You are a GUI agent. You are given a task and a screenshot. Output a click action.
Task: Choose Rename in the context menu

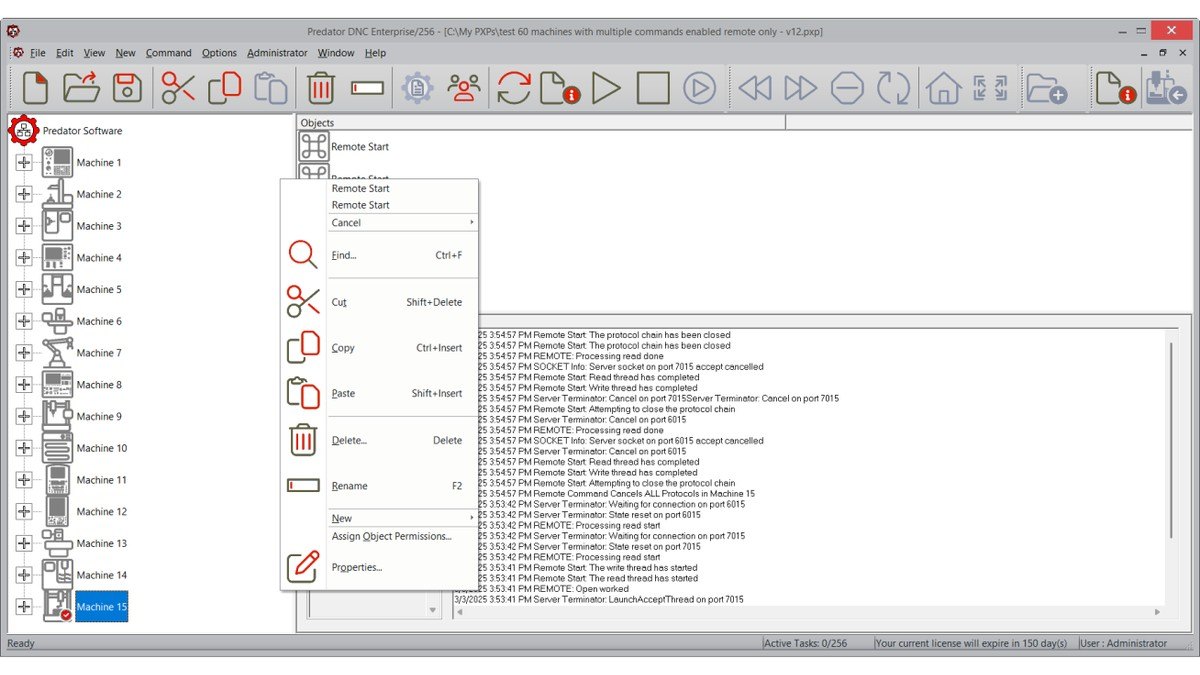[380, 486]
